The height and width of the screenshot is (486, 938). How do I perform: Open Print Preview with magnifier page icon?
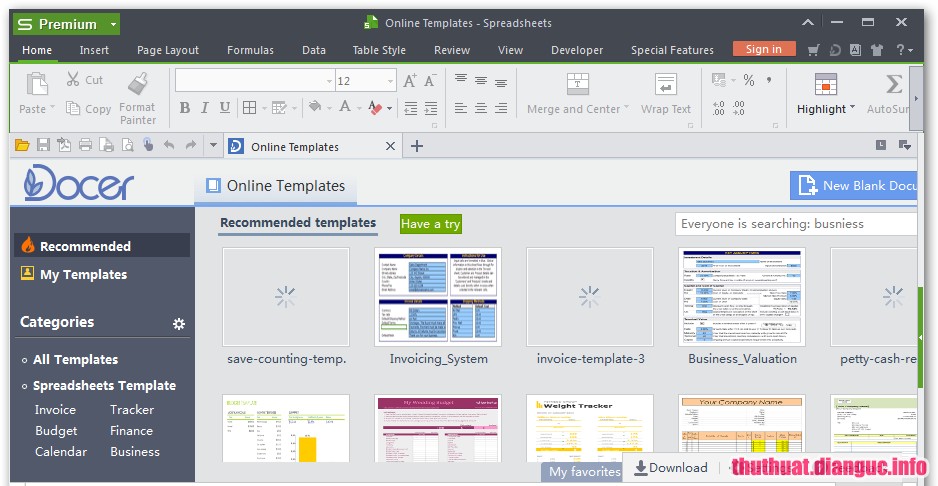127,145
